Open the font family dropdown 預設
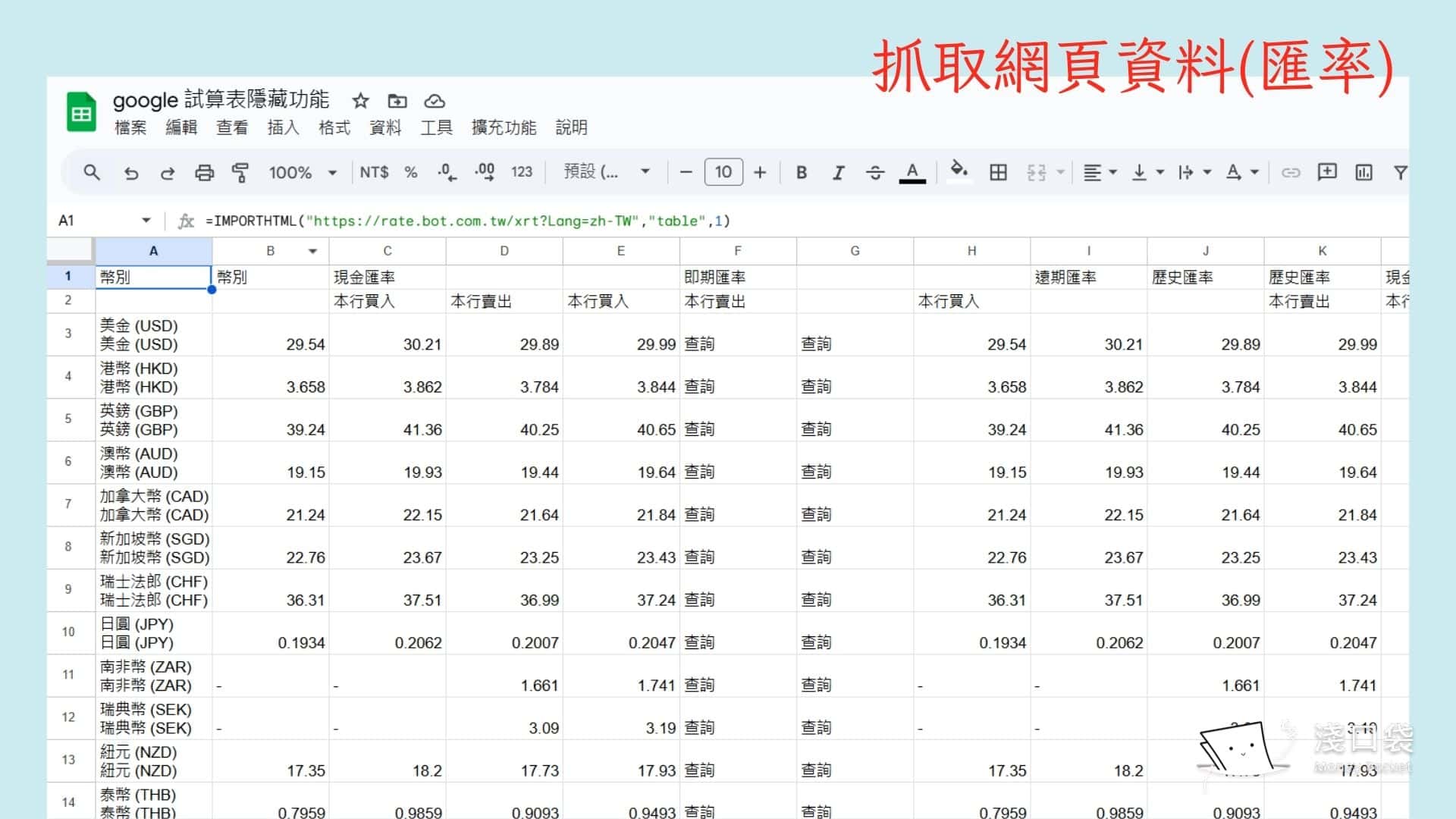This screenshot has width=1456, height=819. [x=606, y=171]
